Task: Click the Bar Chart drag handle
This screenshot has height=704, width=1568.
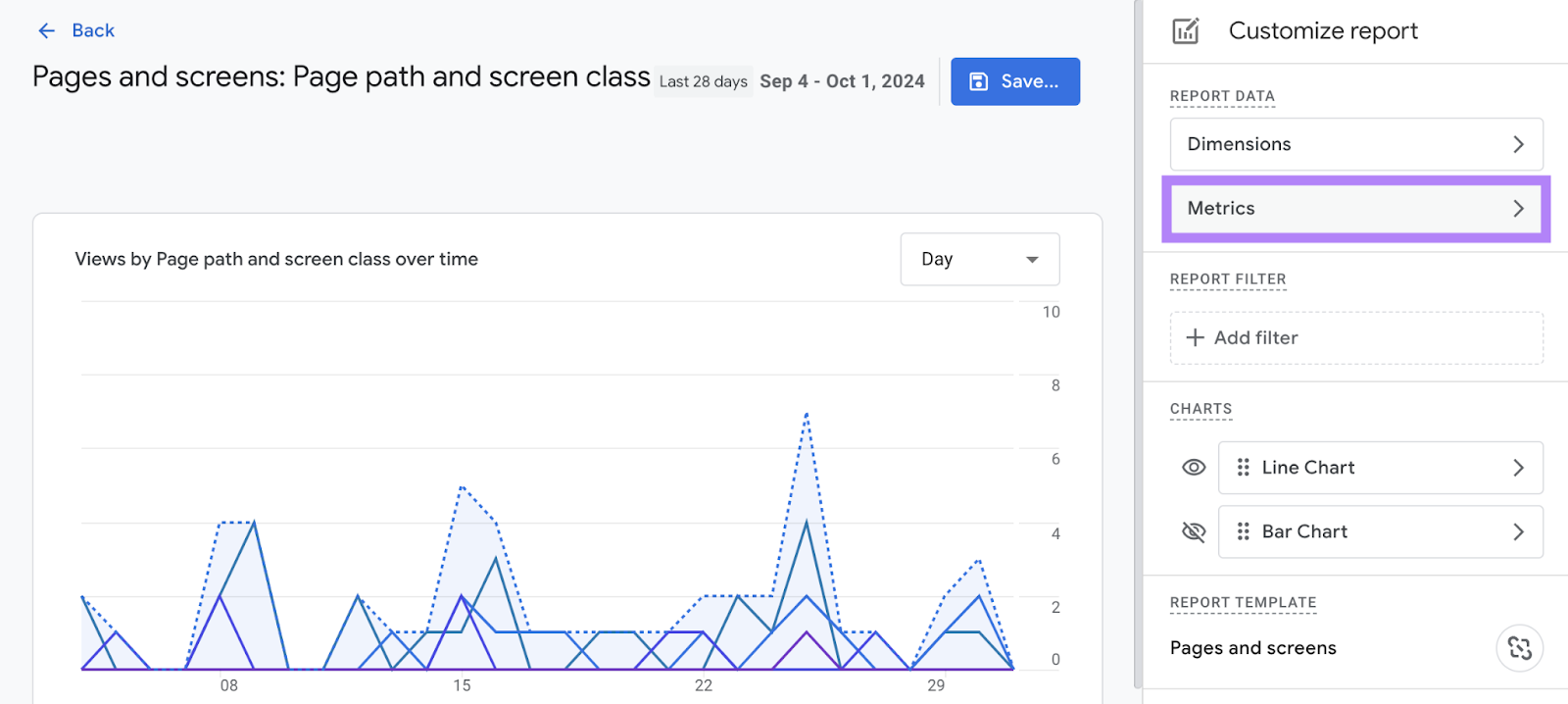Action: tap(1243, 531)
